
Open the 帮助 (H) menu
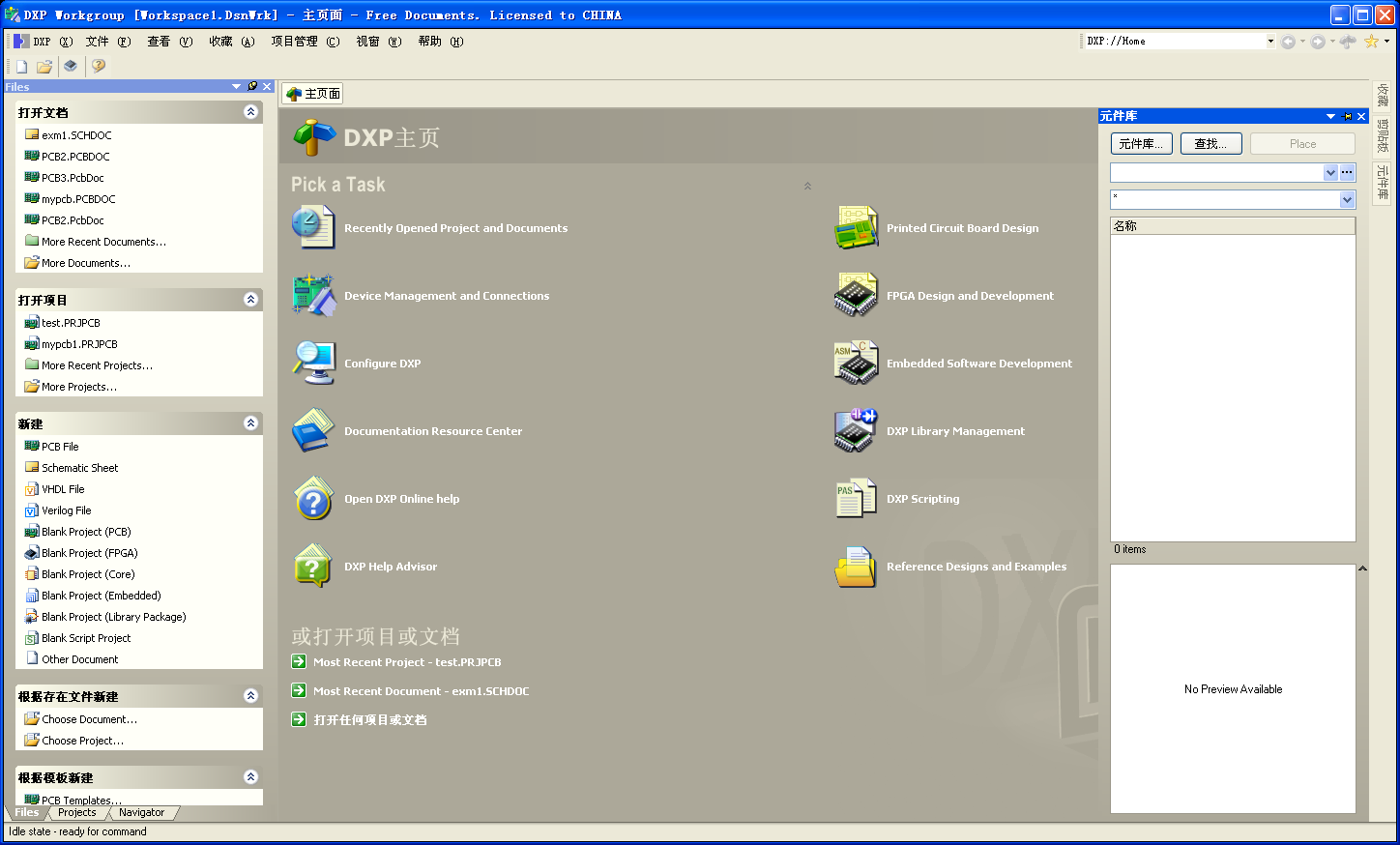[440, 42]
